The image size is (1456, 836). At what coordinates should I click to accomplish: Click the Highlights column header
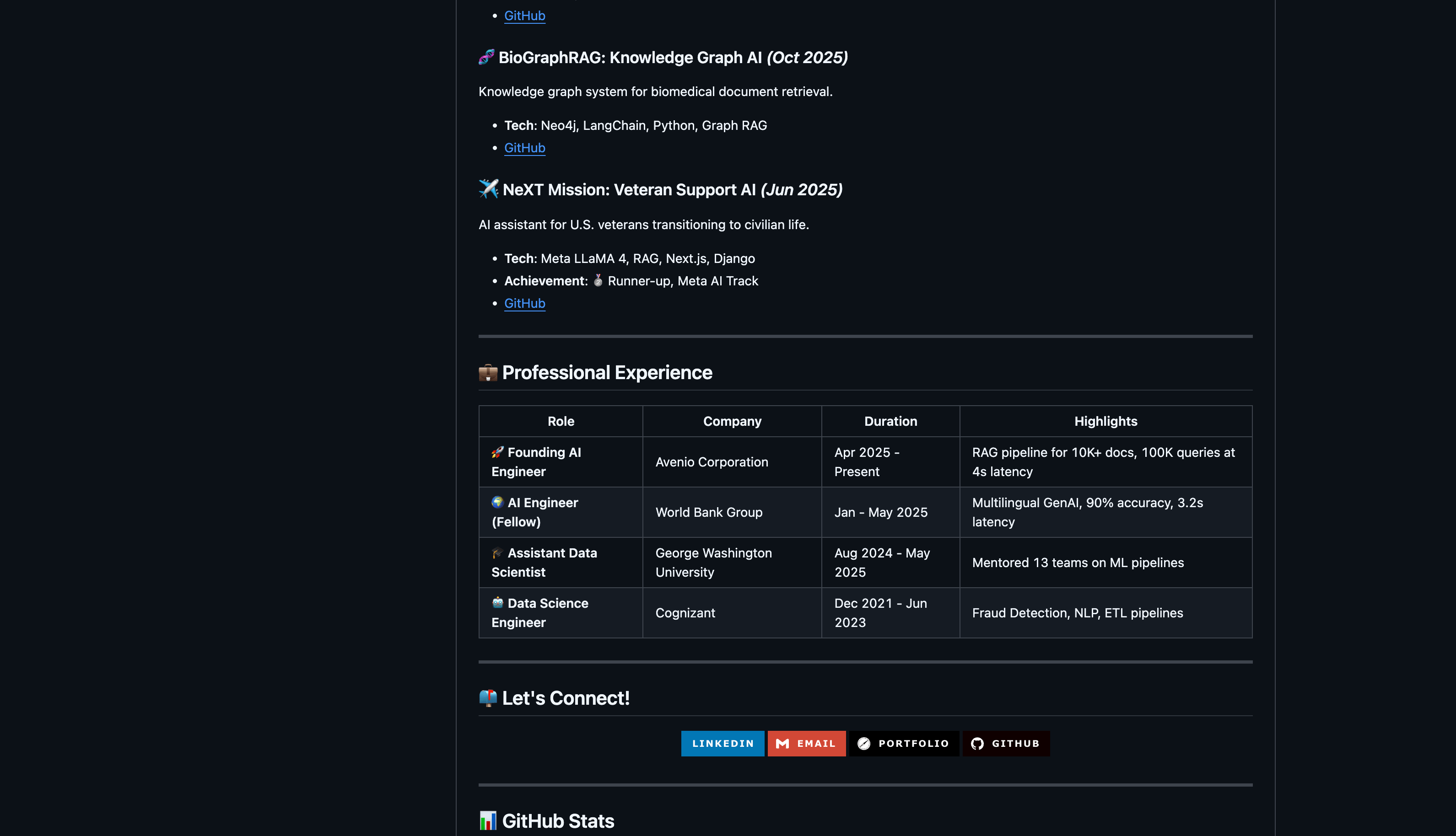click(x=1105, y=421)
